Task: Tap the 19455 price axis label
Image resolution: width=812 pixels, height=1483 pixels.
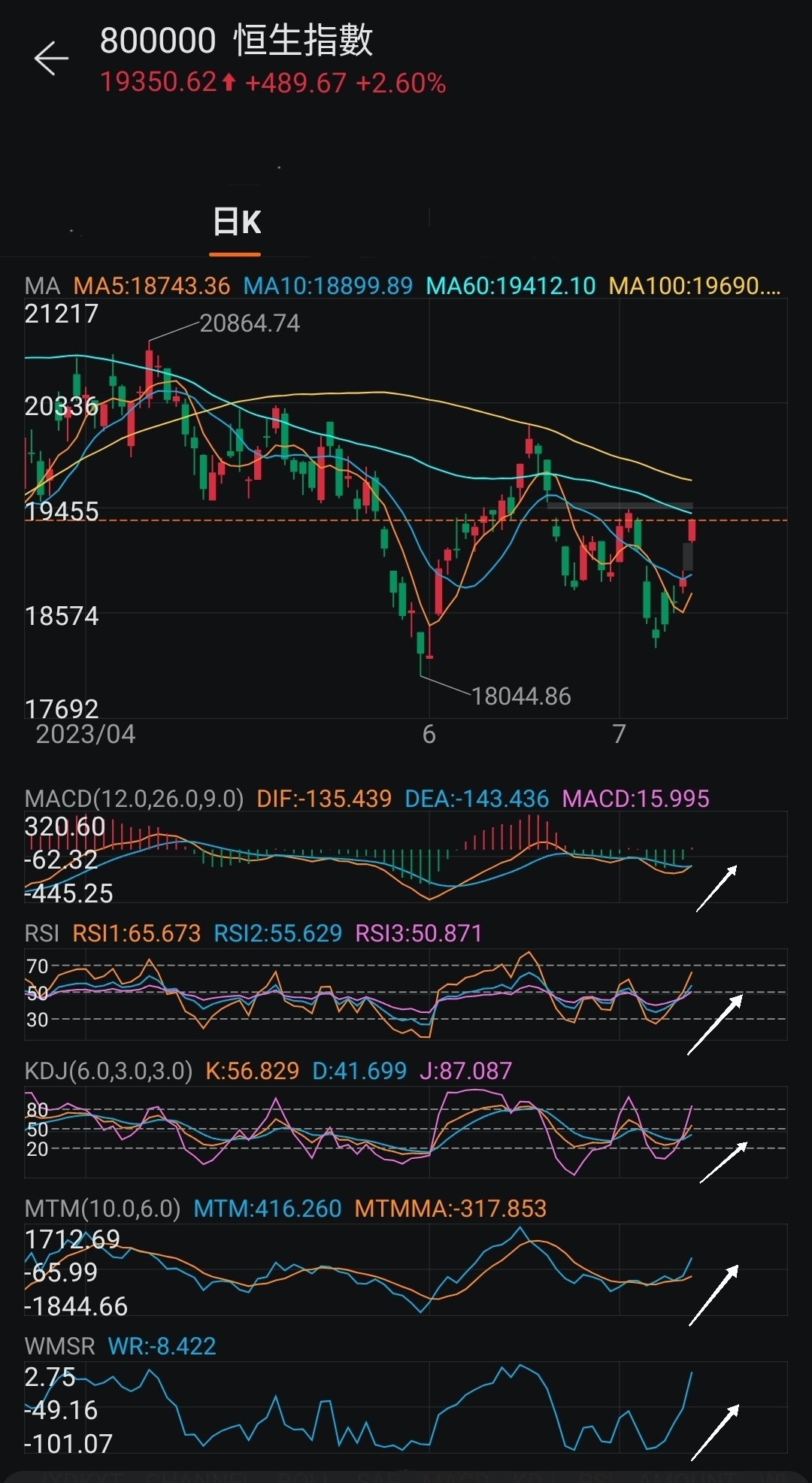Action: [x=62, y=511]
